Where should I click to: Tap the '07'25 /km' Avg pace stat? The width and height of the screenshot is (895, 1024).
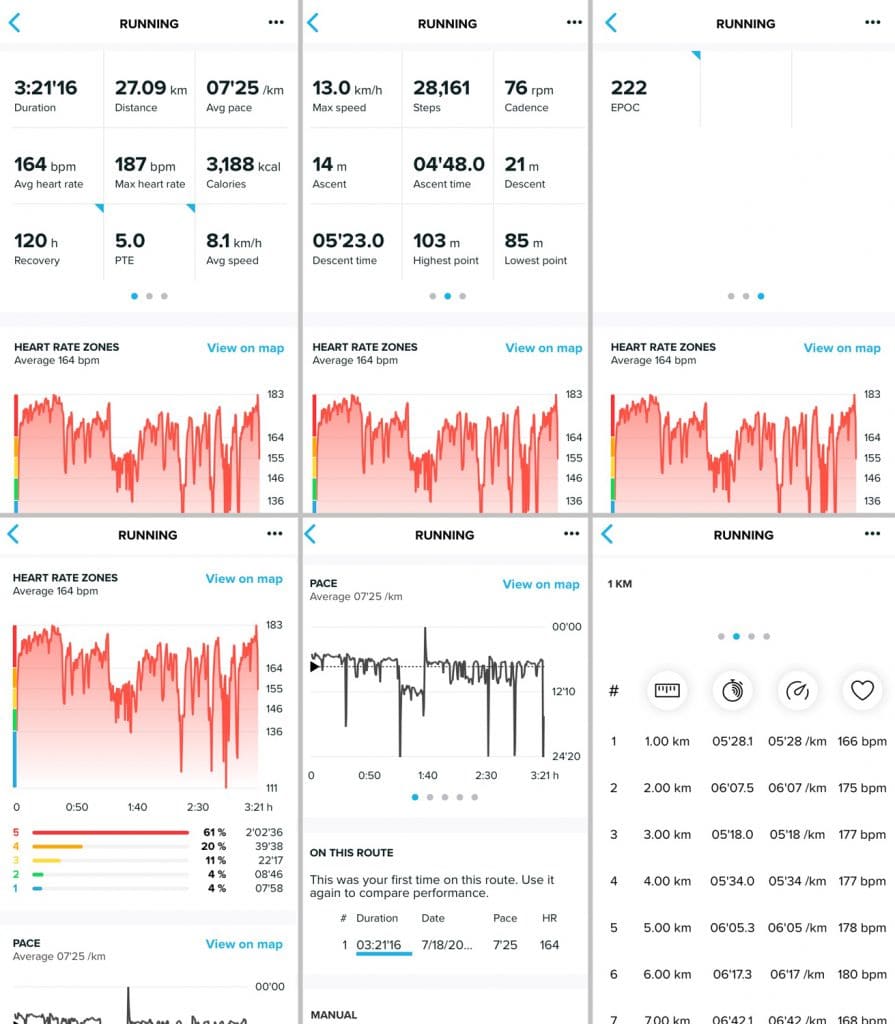245,95
